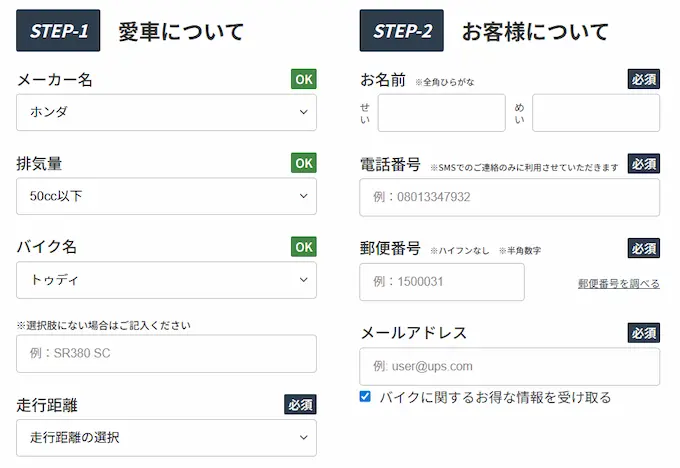Click the OK badge next to バイク名
The width and height of the screenshot is (680, 468).
(304, 246)
